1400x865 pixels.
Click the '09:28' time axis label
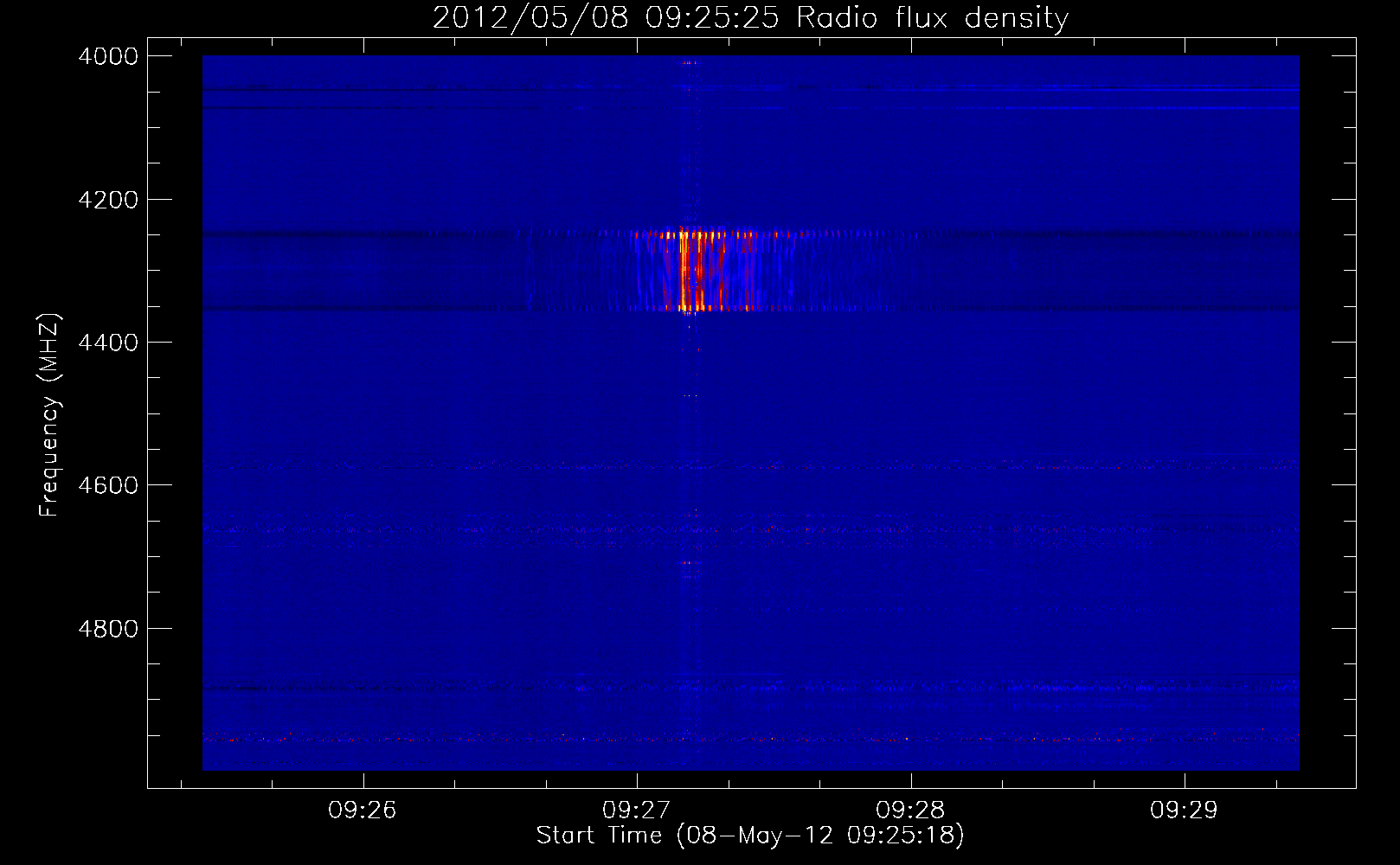click(x=910, y=811)
